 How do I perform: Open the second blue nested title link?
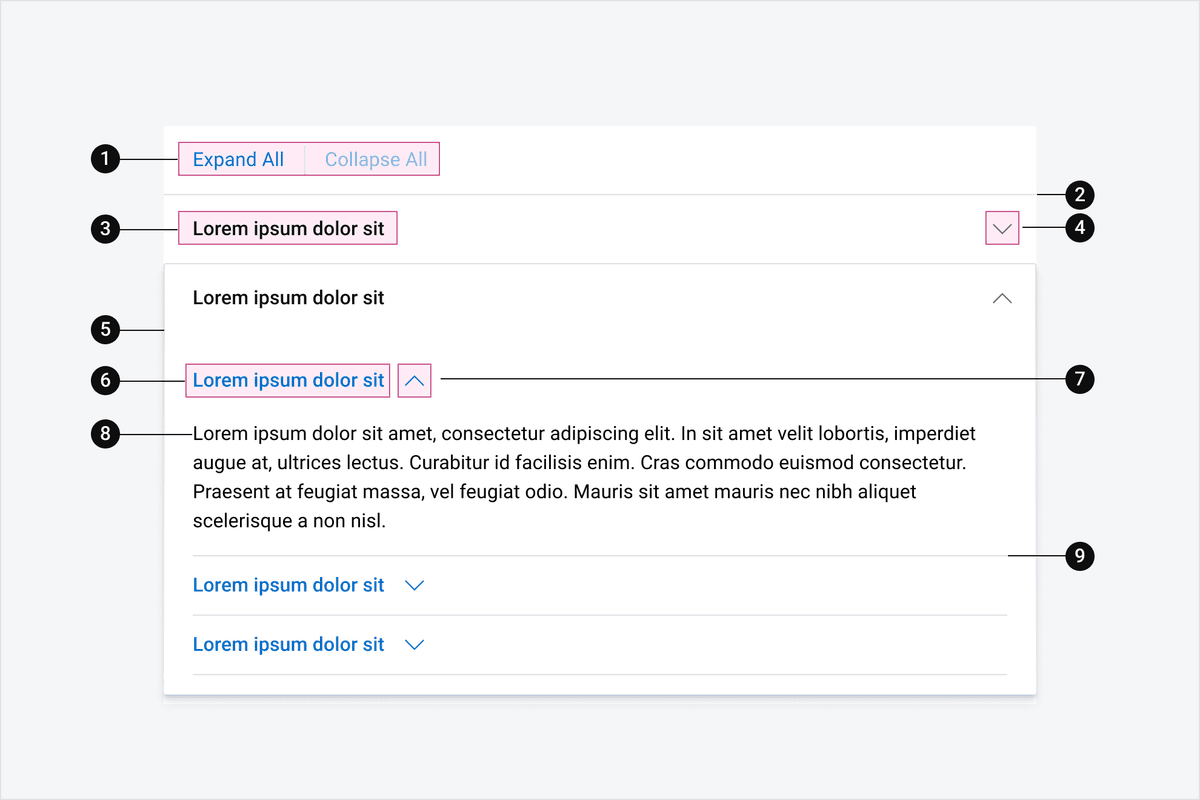click(x=288, y=585)
